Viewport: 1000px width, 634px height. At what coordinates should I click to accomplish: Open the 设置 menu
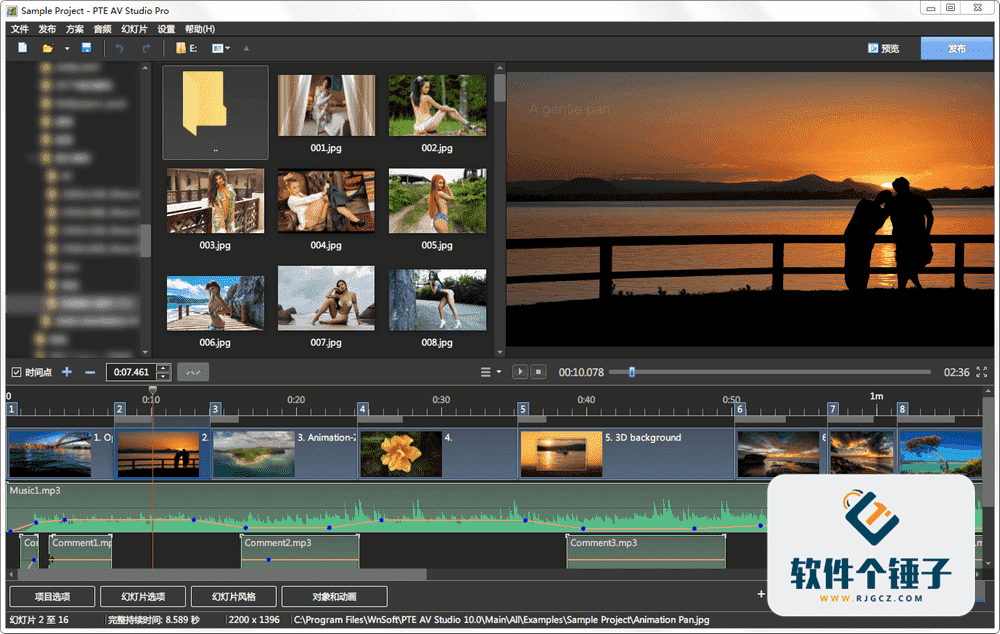click(166, 29)
